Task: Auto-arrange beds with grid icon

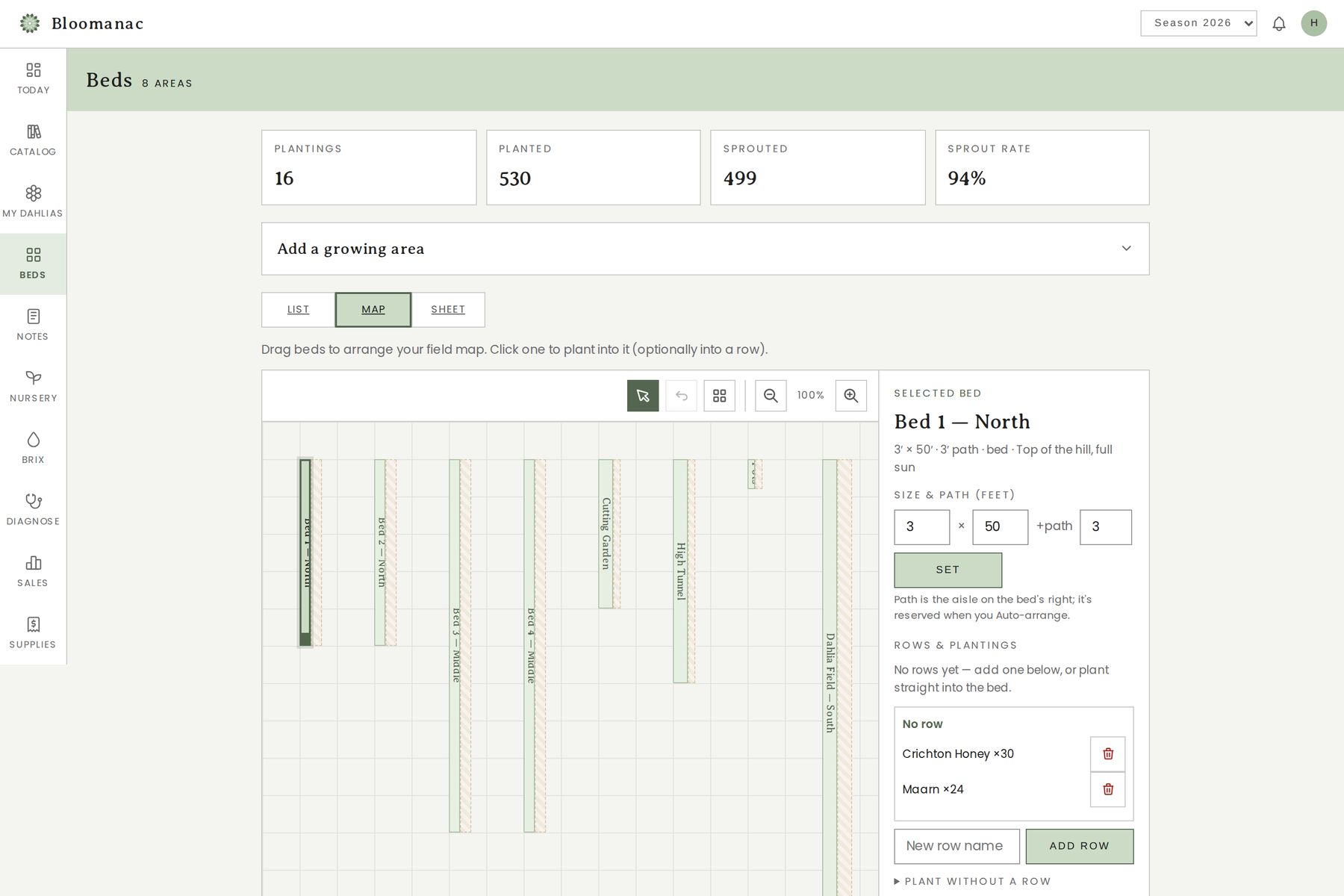Action: click(720, 396)
